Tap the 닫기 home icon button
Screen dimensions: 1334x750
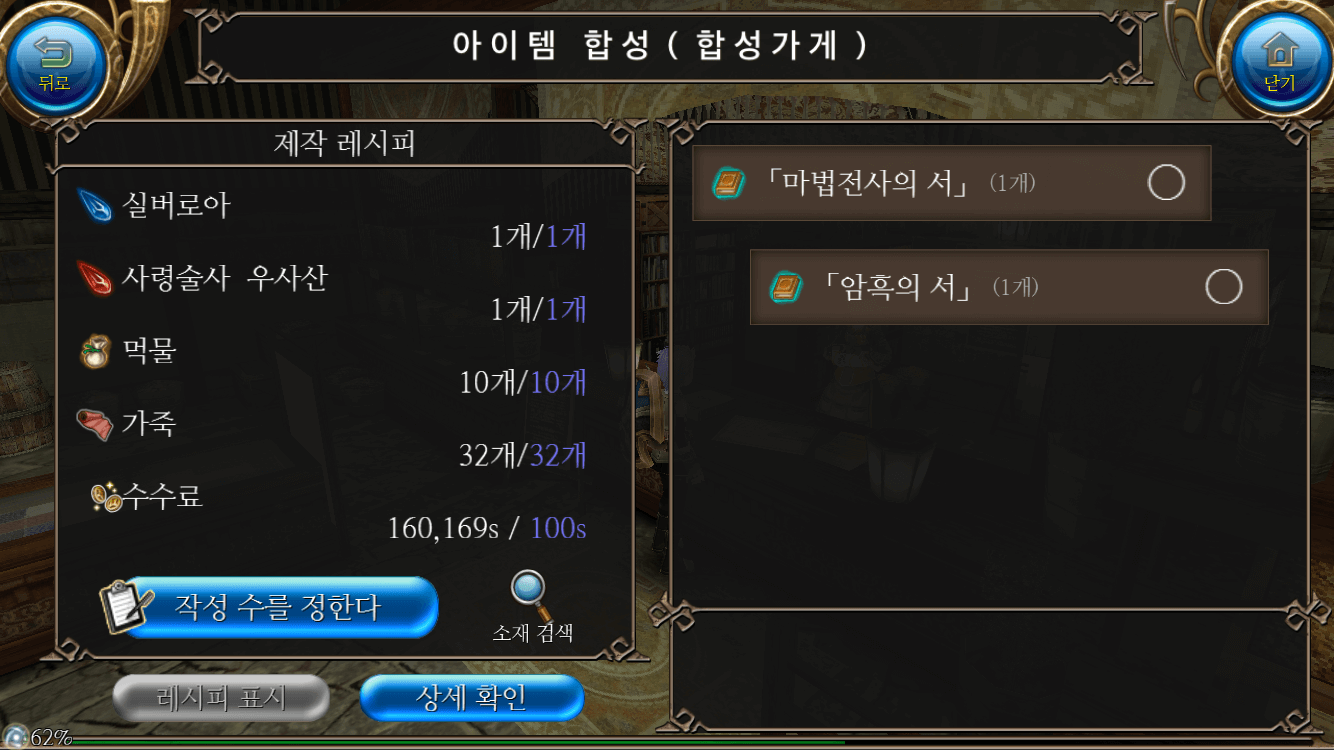(1279, 62)
